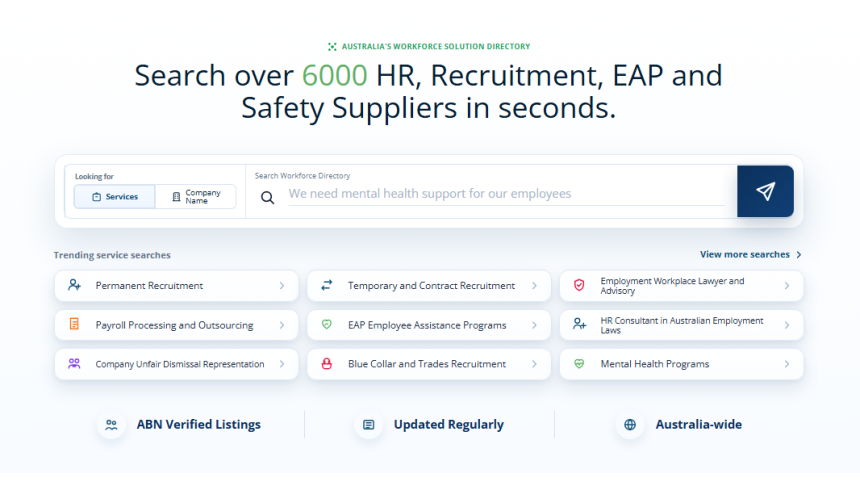The height and width of the screenshot is (486, 860).
Task: Click Australia's Workforce Solution Directory tagline
Action: [436, 47]
